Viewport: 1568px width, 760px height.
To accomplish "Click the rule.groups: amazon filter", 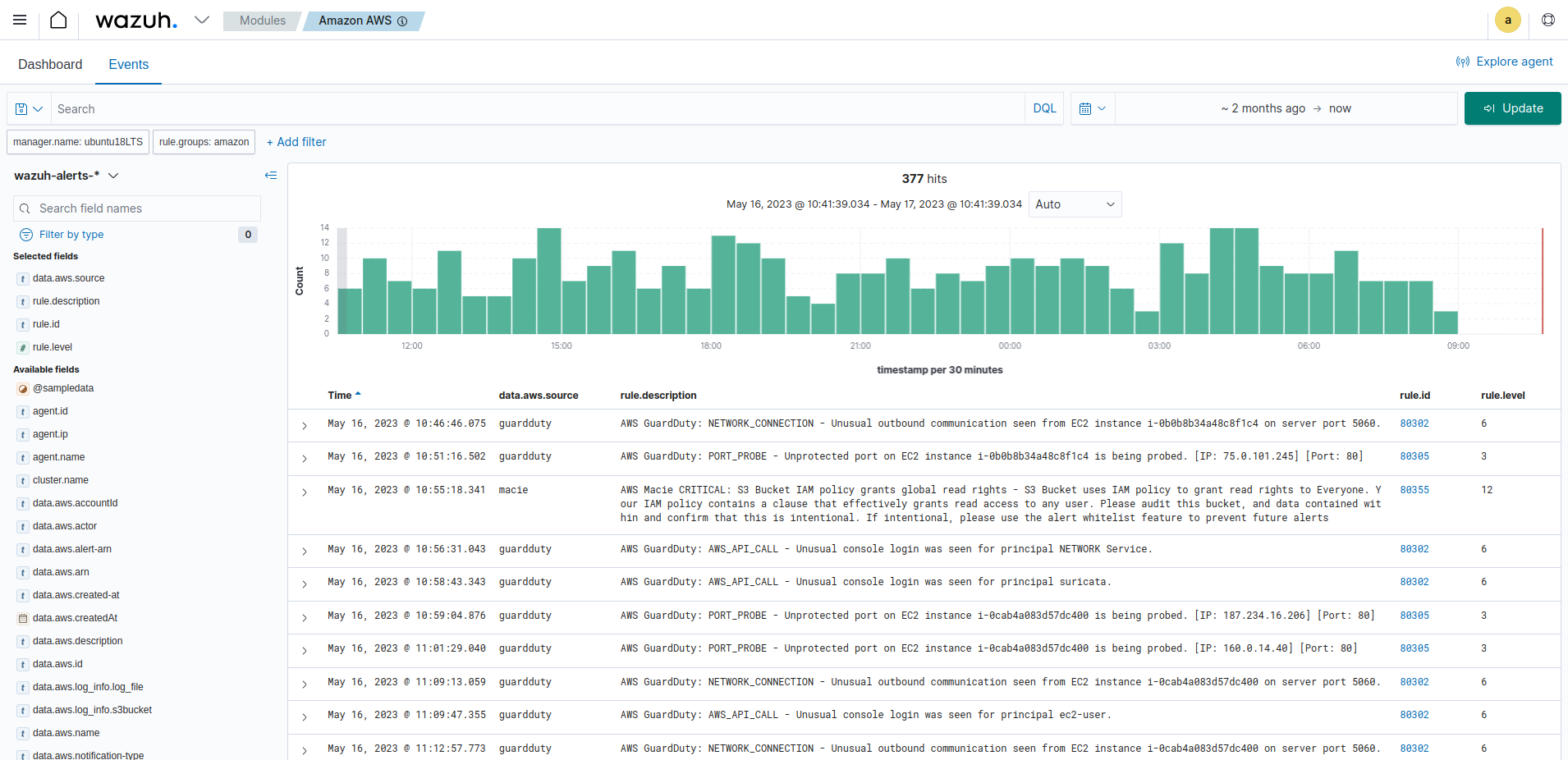I will pos(204,142).
